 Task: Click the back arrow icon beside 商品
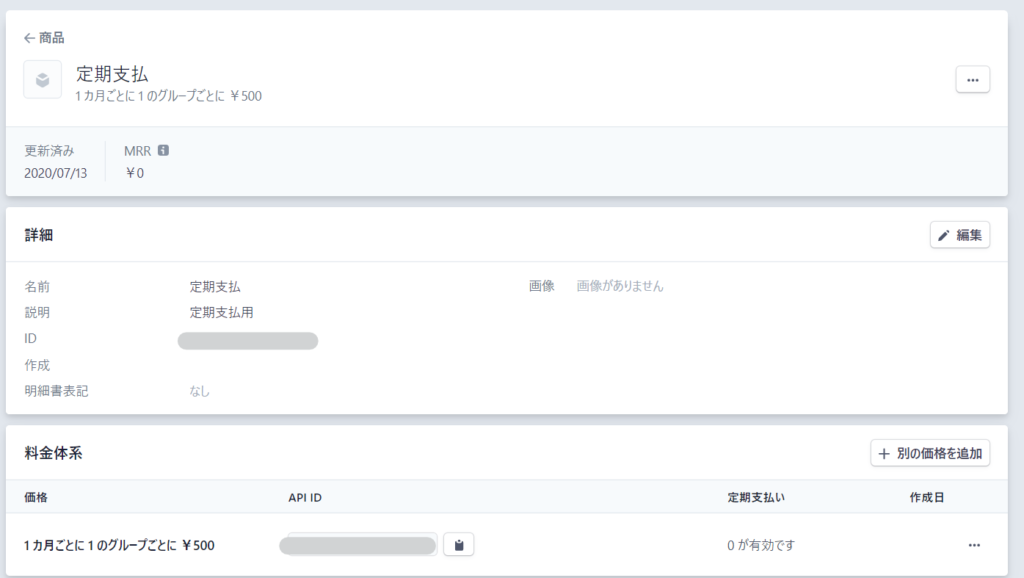tap(29, 38)
